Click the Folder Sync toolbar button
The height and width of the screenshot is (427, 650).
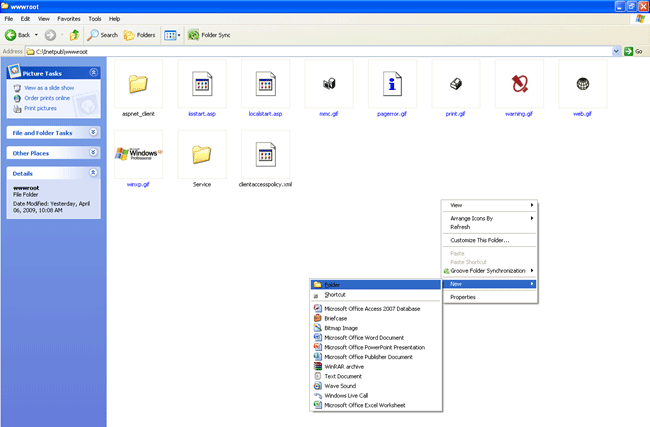(209, 35)
